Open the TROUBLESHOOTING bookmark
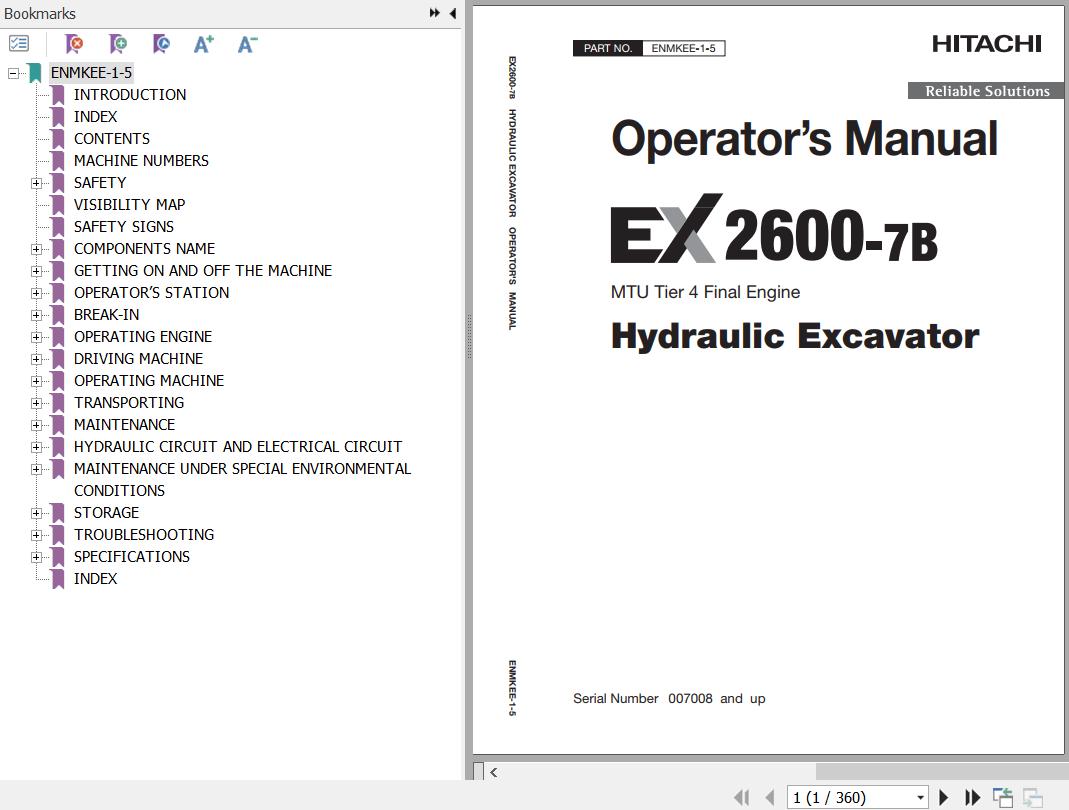 144,535
